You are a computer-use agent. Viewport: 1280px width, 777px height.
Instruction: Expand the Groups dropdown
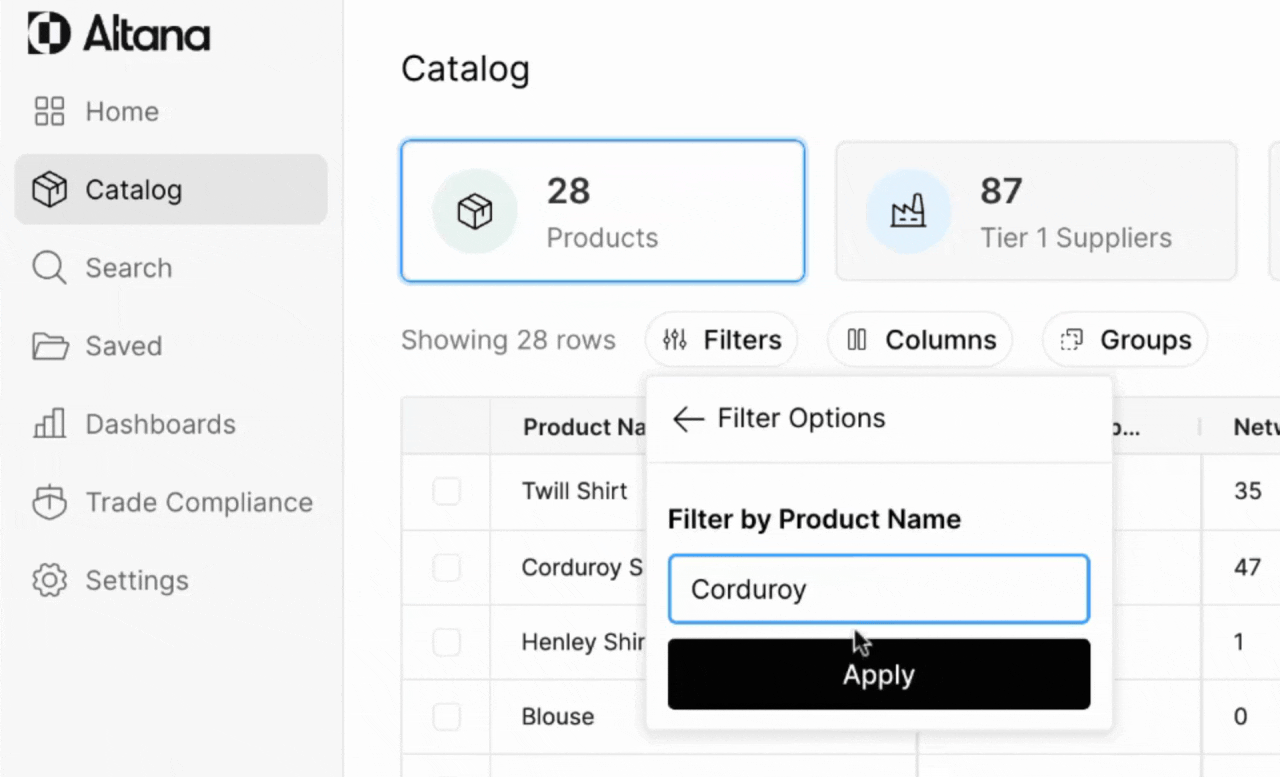[x=1125, y=340]
